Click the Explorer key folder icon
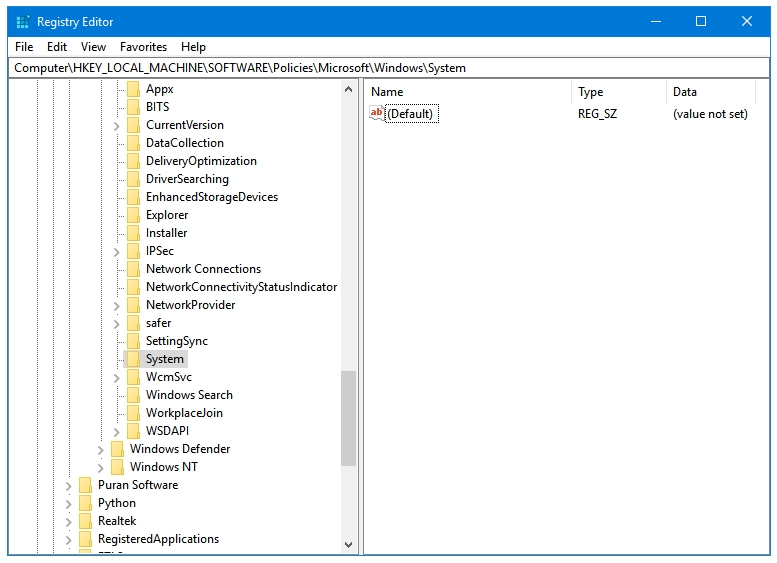The width and height of the screenshot is (777, 563). tap(133, 215)
